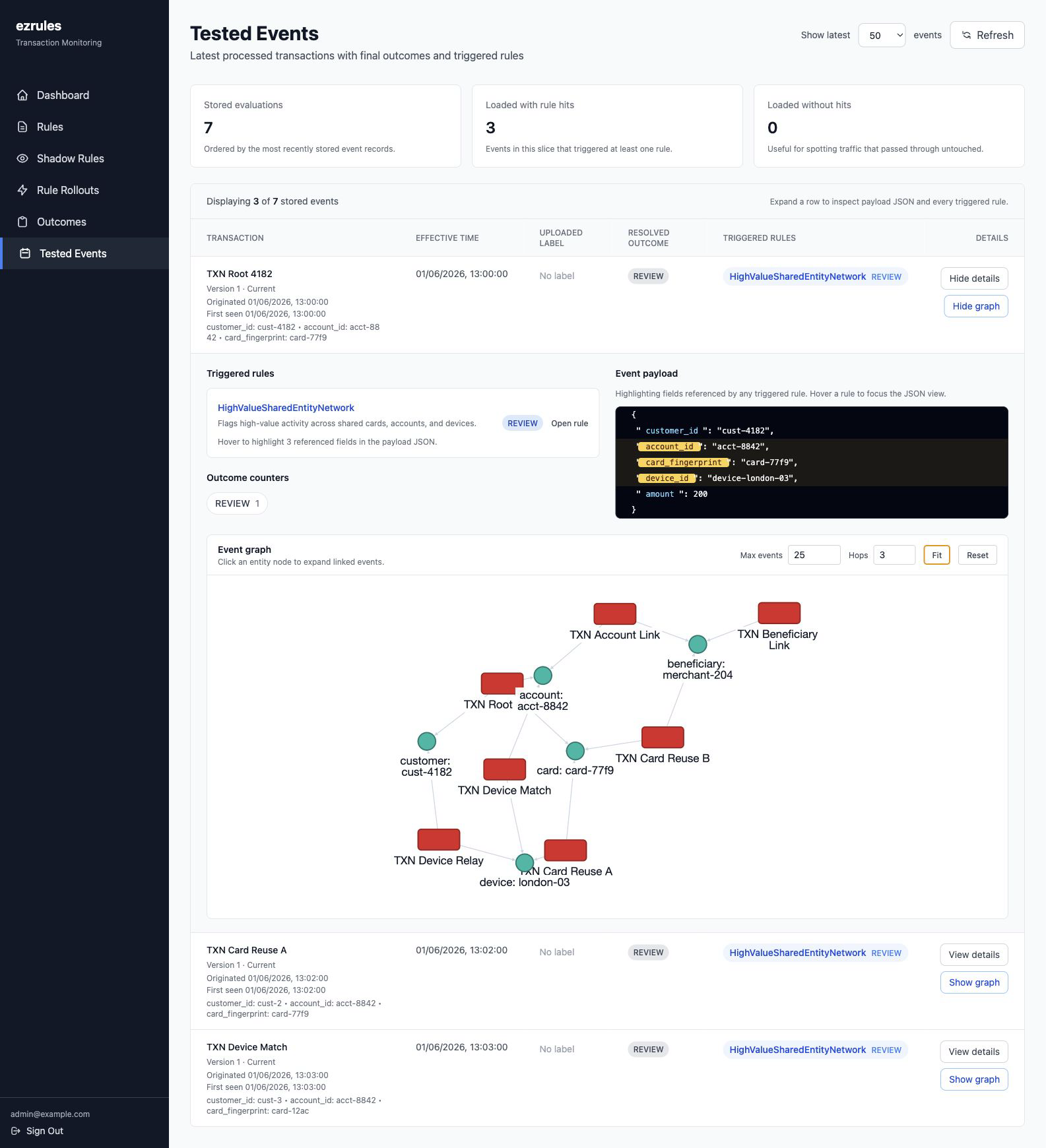Image resolution: width=1046 pixels, height=1148 pixels.
Task: Click the Tested Events calendar icon
Action: coord(25,253)
